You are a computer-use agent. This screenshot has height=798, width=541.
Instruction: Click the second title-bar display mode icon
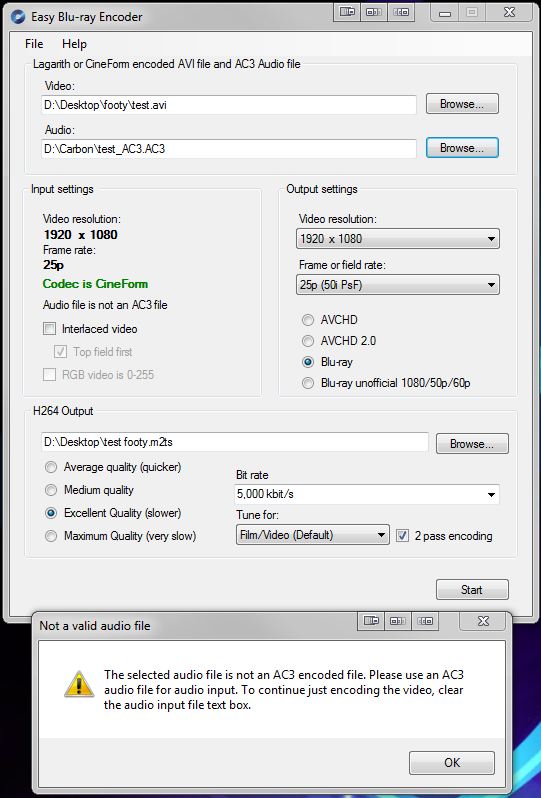(x=374, y=12)
